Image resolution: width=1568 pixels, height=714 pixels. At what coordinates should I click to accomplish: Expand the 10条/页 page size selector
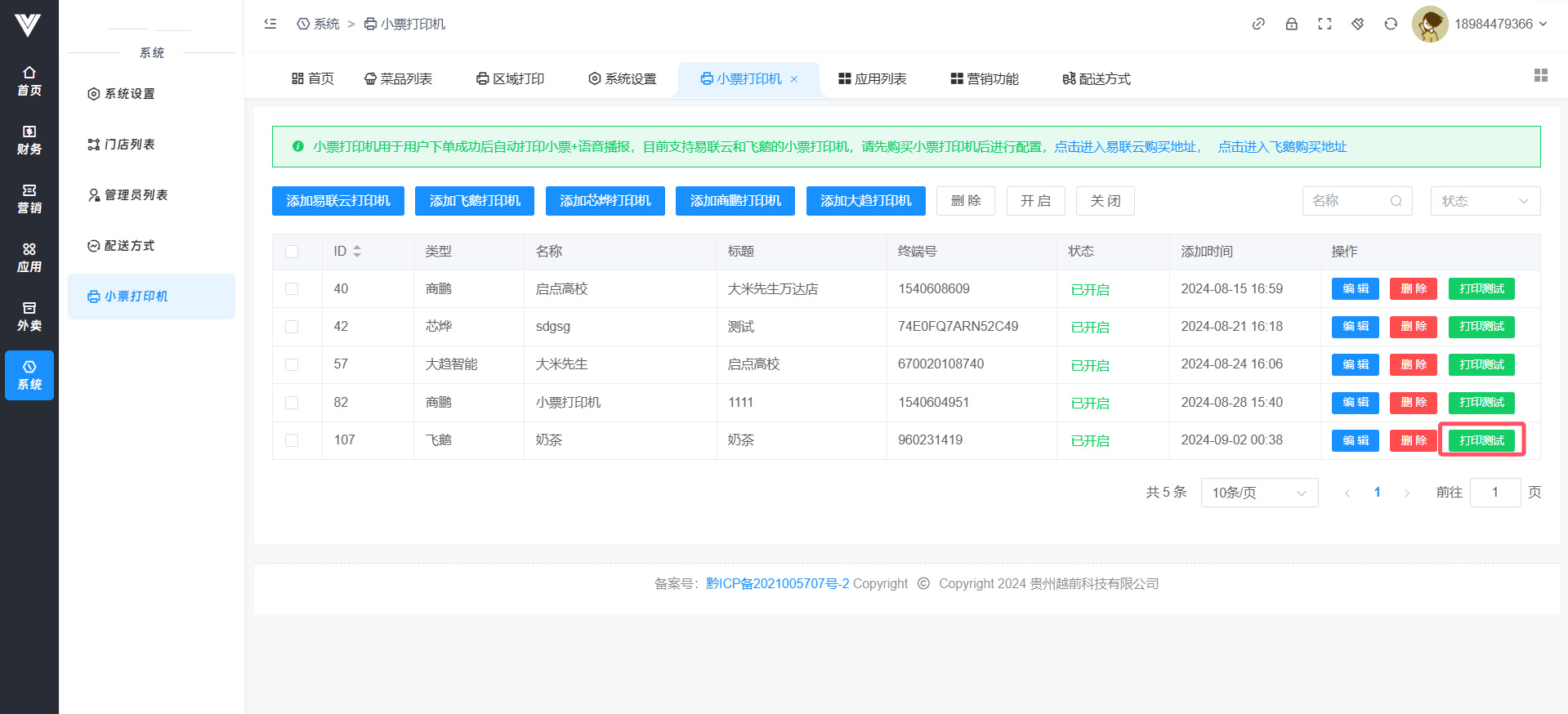pyautogui.click(x=1258, y=493)
